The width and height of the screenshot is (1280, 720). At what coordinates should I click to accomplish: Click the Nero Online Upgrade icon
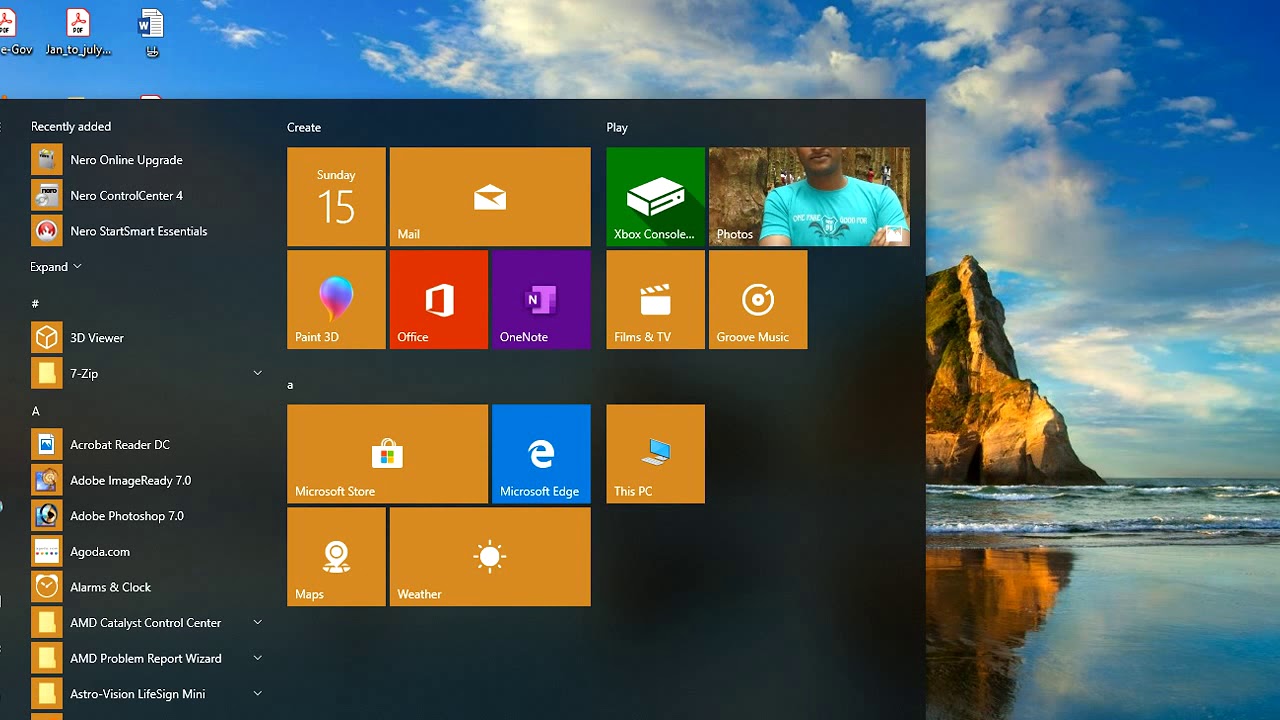(x=46, y=159)
